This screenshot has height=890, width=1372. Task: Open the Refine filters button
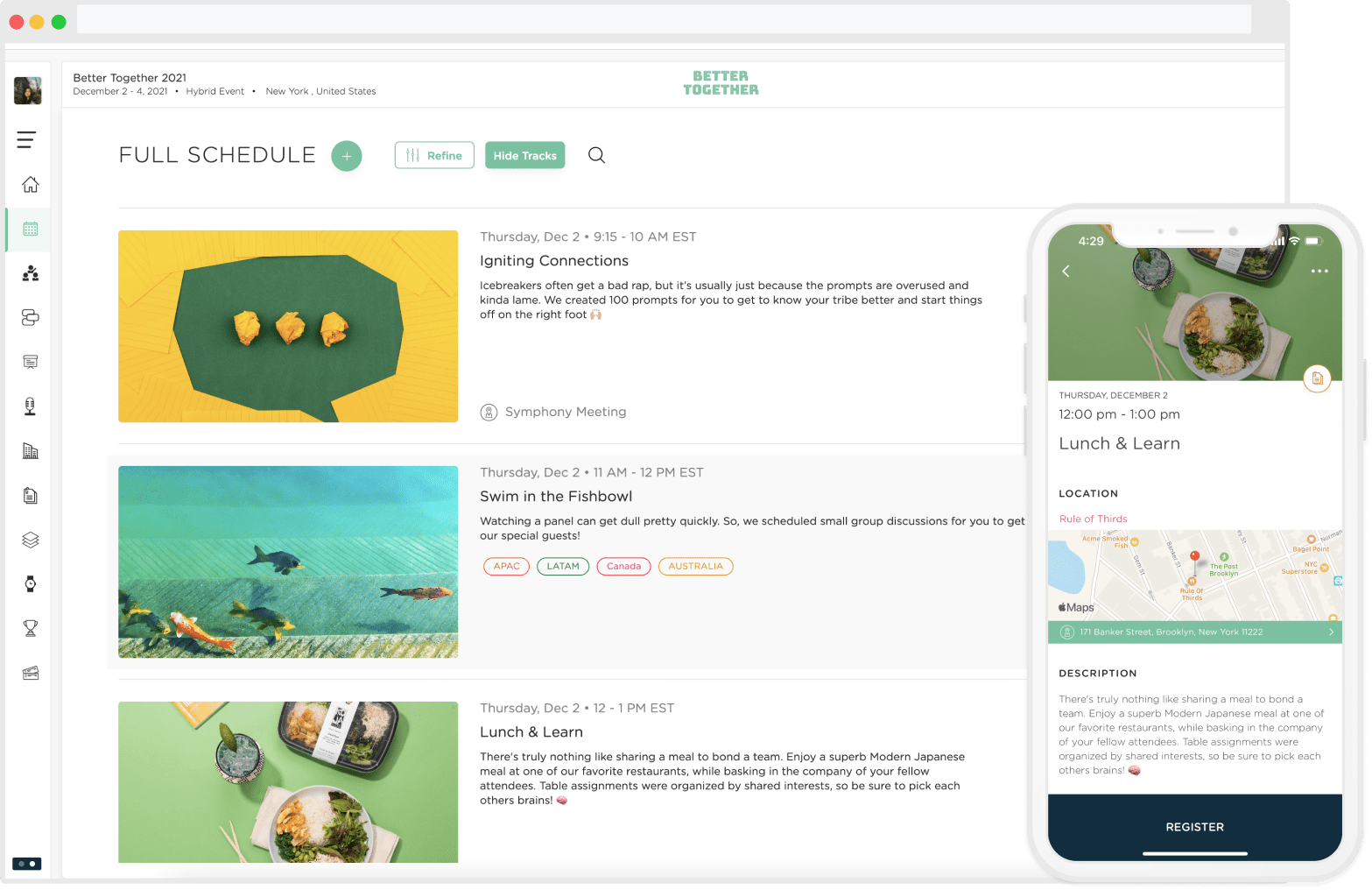[434, 155]
